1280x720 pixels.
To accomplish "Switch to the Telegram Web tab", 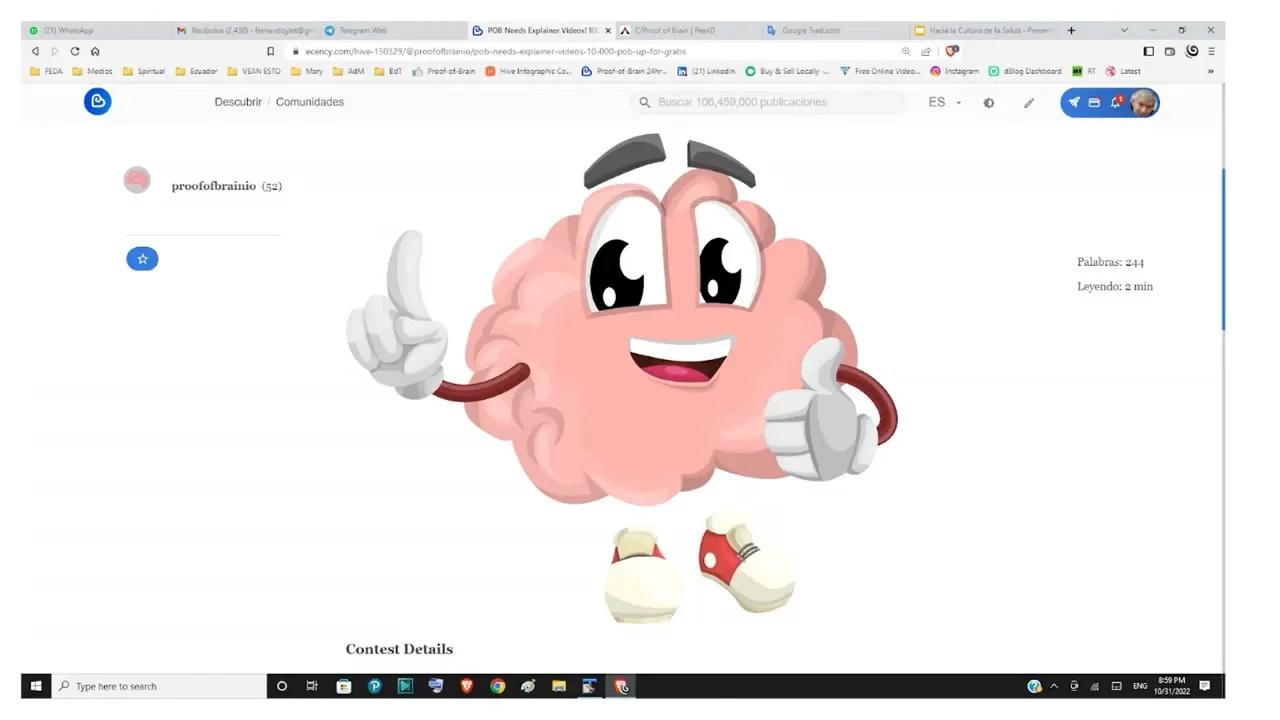I will [x=392, y=30].
